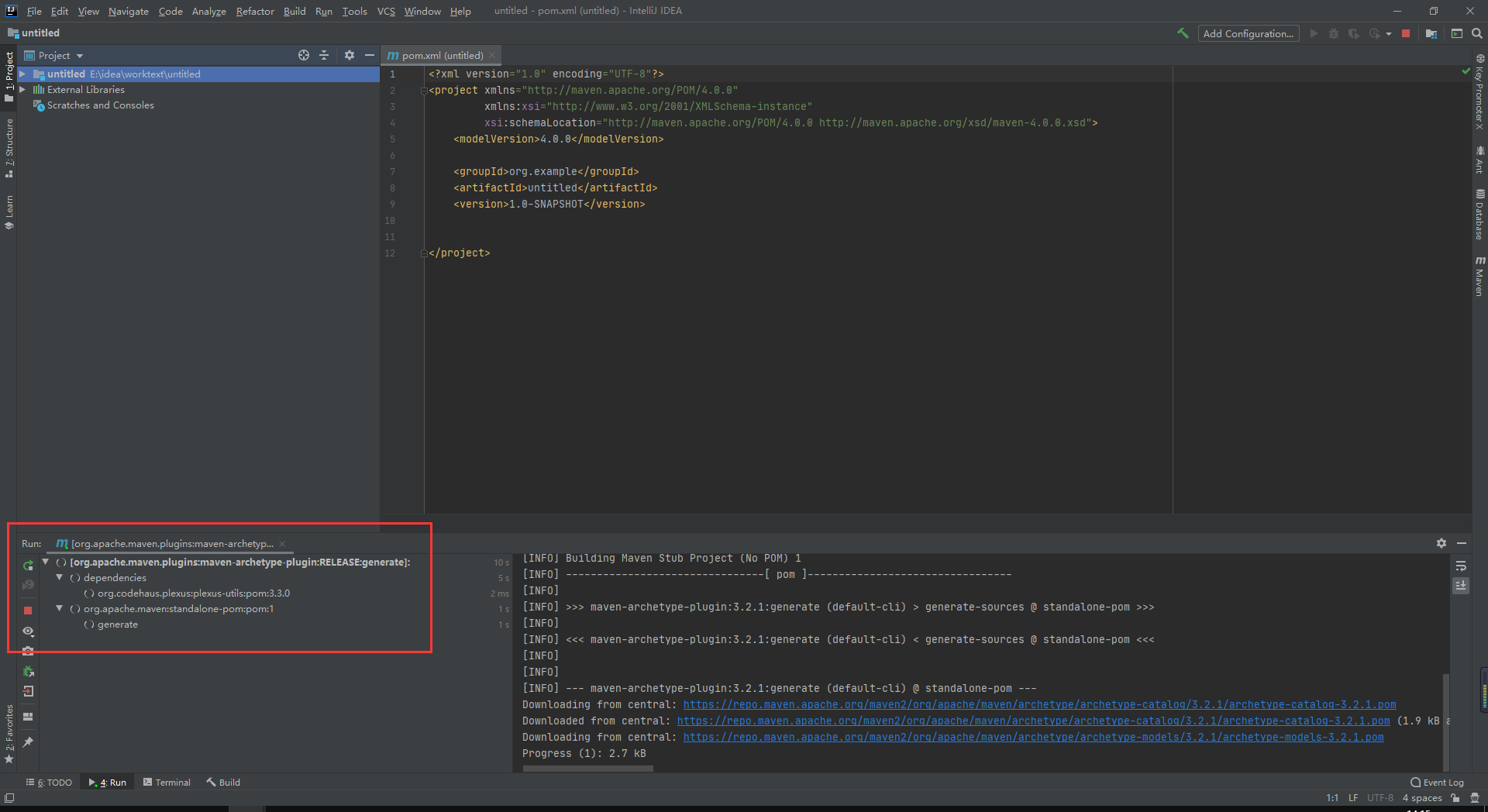Screen dimensions: 1488x812
Task: Locate the open file with the Project panel crosshair icon
Action: (x=304, y=55)
